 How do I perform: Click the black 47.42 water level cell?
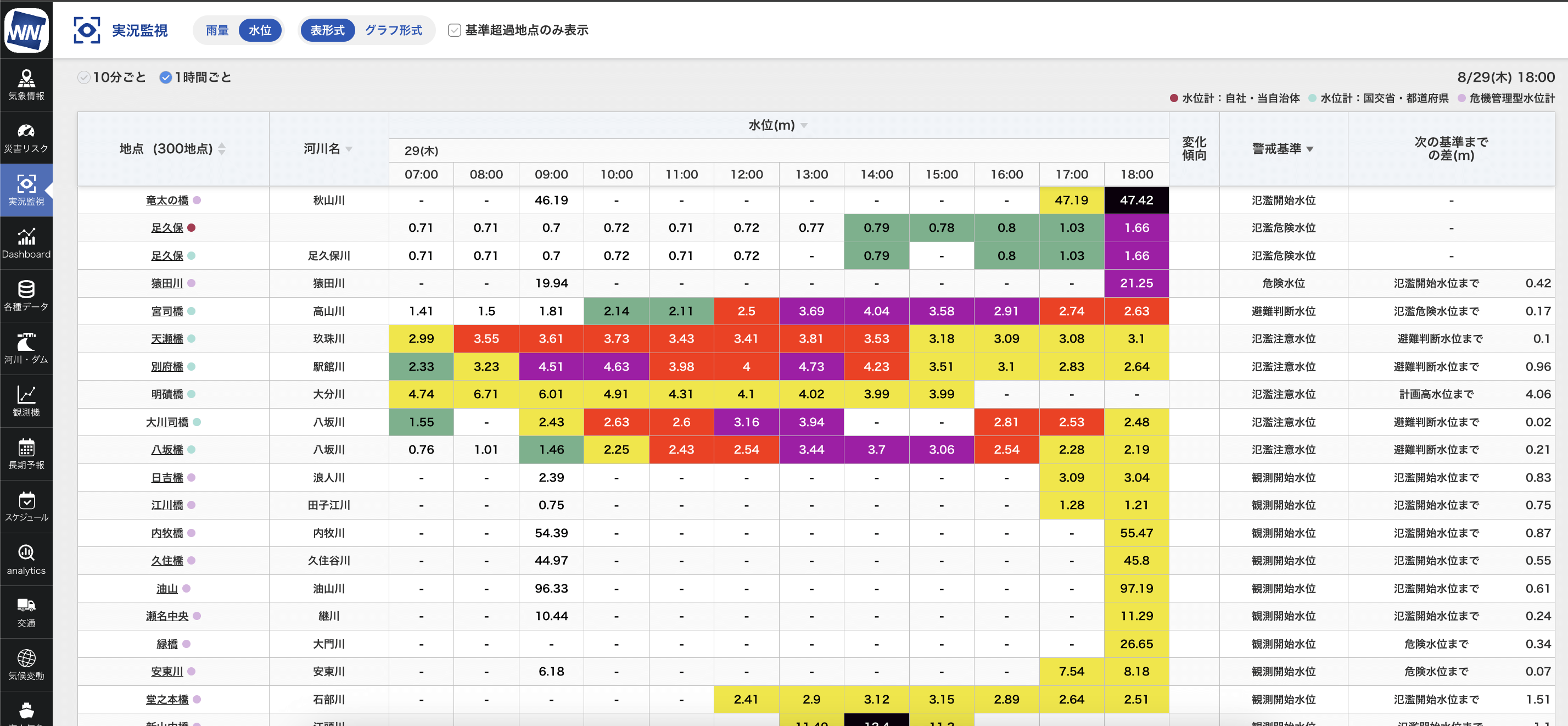[x=1136, y=200]
